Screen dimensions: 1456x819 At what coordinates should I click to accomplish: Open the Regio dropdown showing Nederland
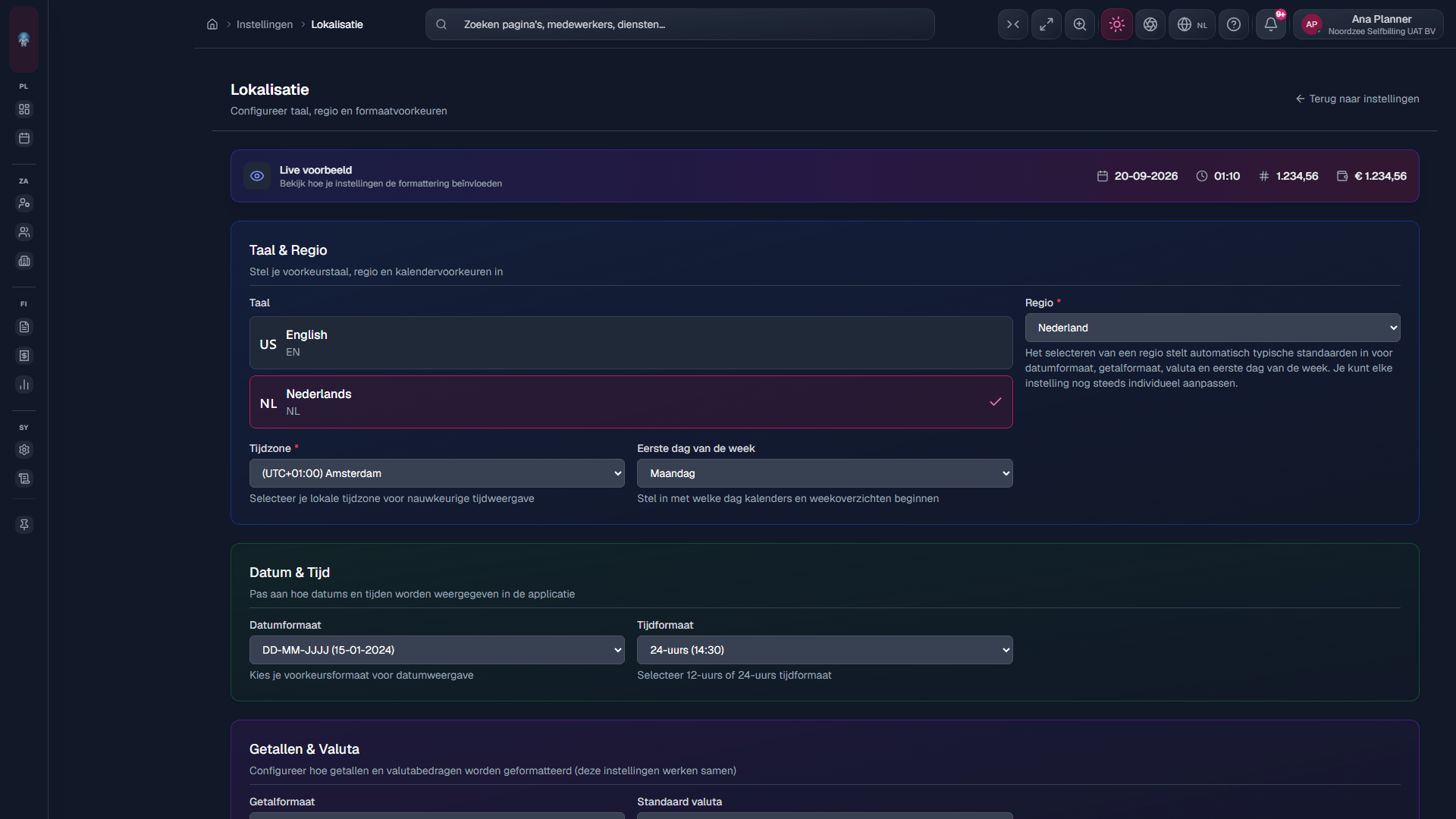tap(1213, 328)
